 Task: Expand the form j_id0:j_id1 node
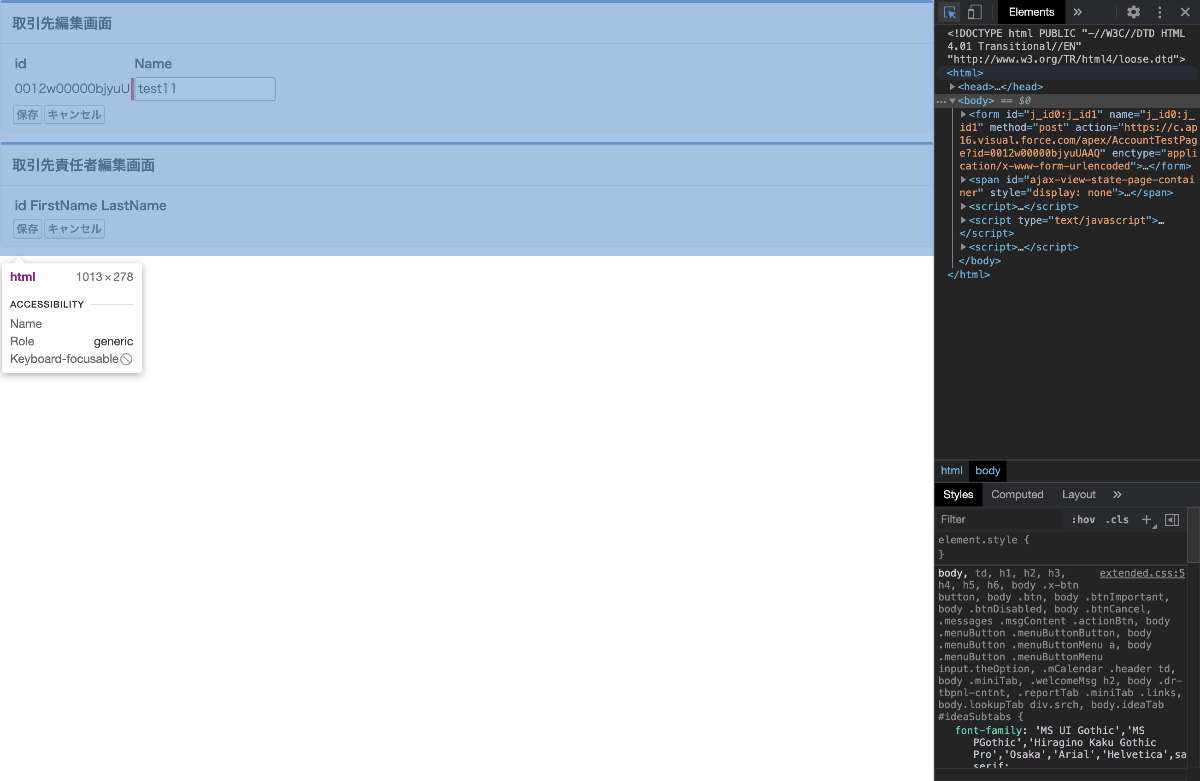tap(963, 114)
